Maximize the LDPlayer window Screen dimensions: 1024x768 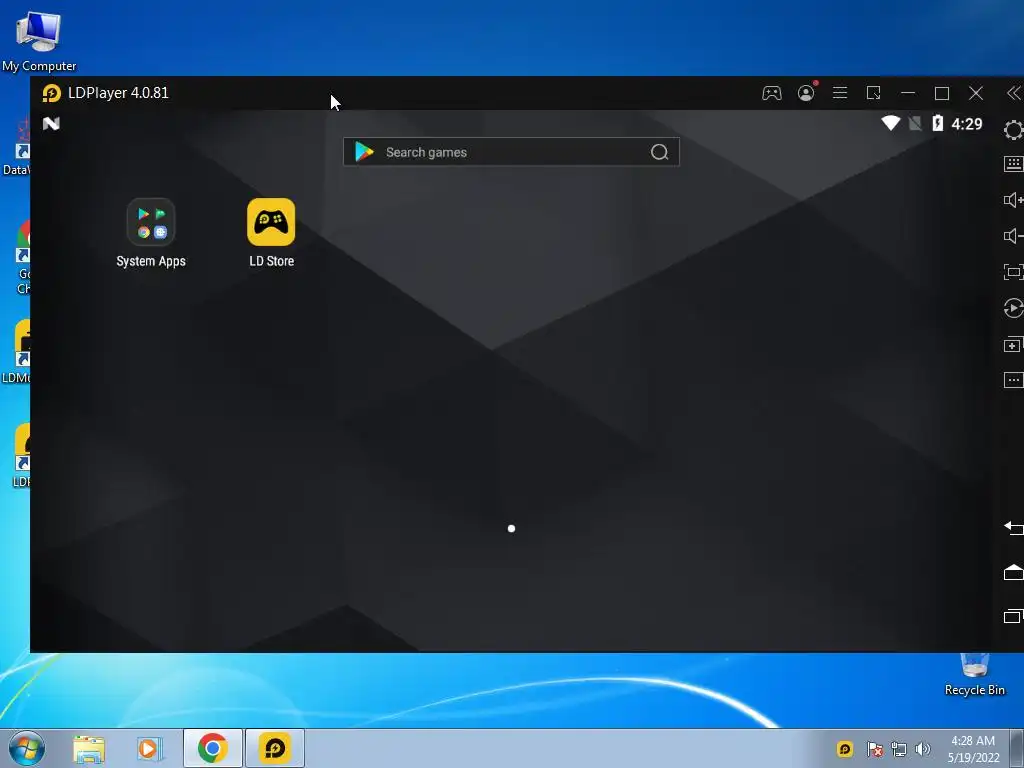(x=942, y=93)
